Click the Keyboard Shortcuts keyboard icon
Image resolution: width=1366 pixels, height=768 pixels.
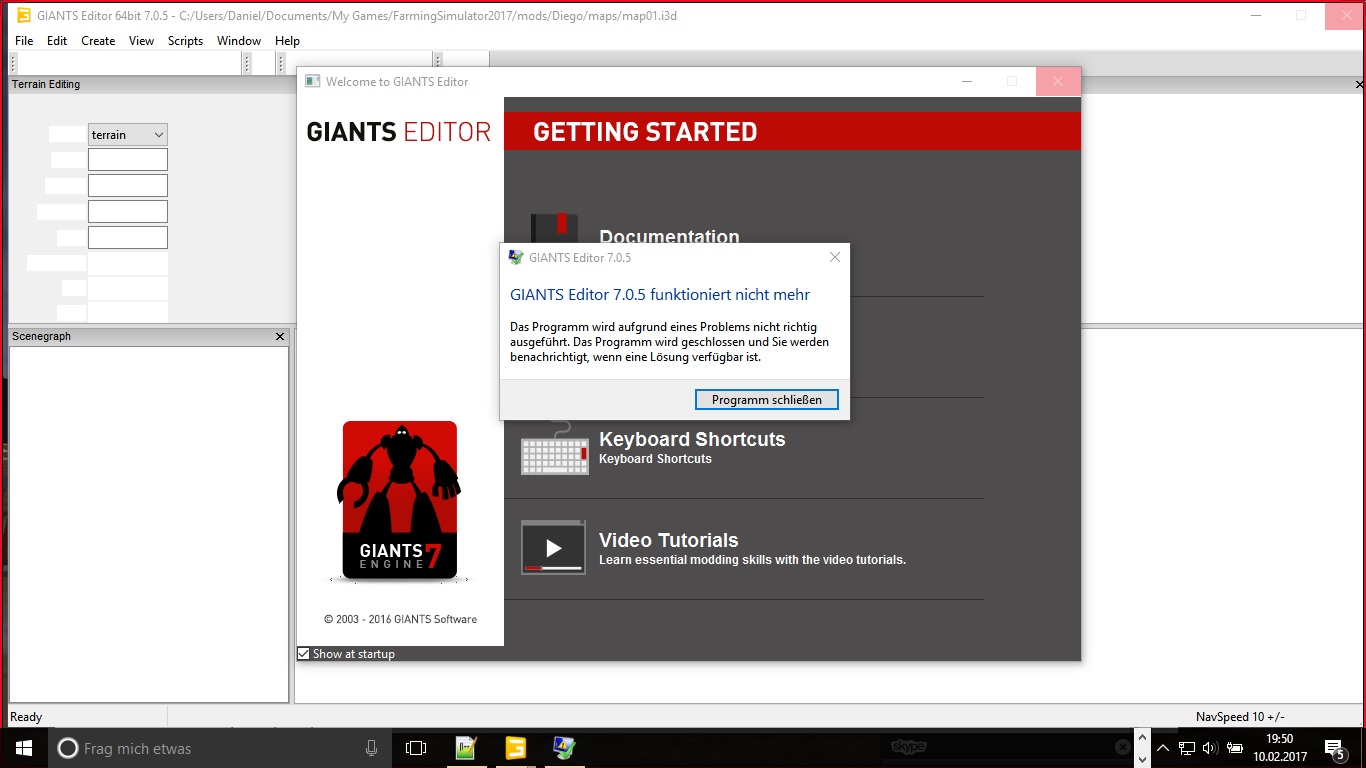tap(554, 453)
